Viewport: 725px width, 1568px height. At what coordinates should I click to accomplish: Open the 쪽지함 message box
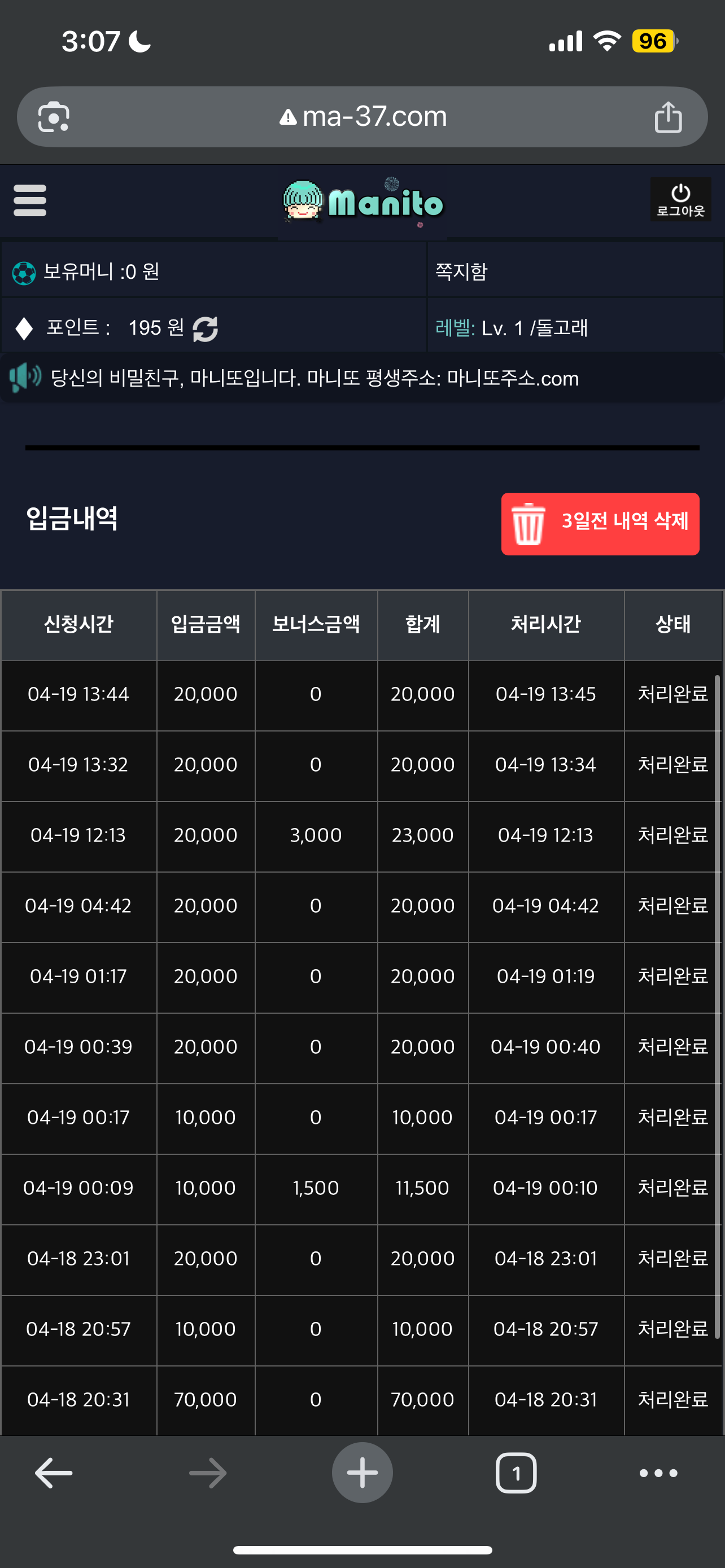[x=461, y=271]
